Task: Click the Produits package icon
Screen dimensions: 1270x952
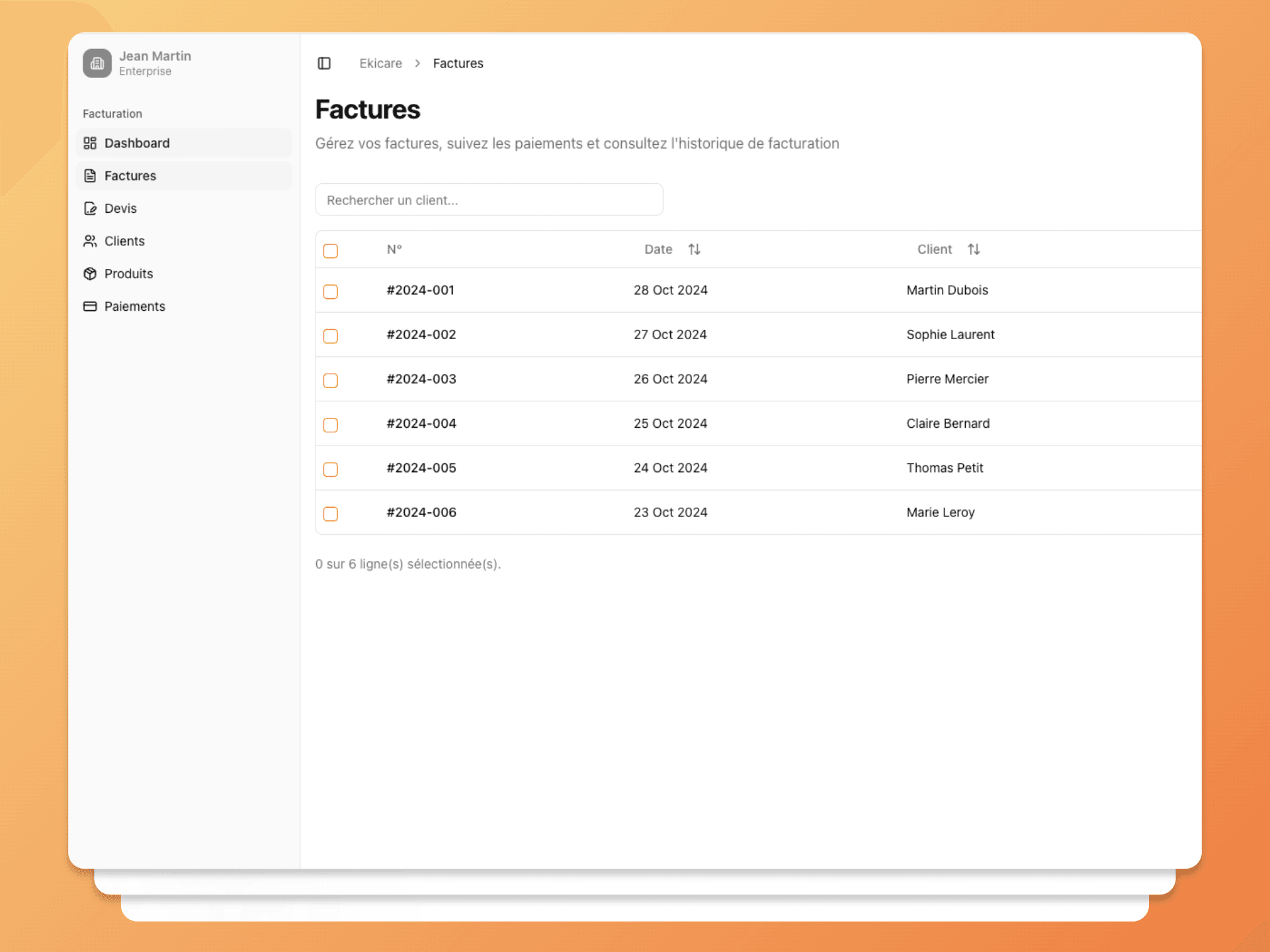Action: click(91, 273)
